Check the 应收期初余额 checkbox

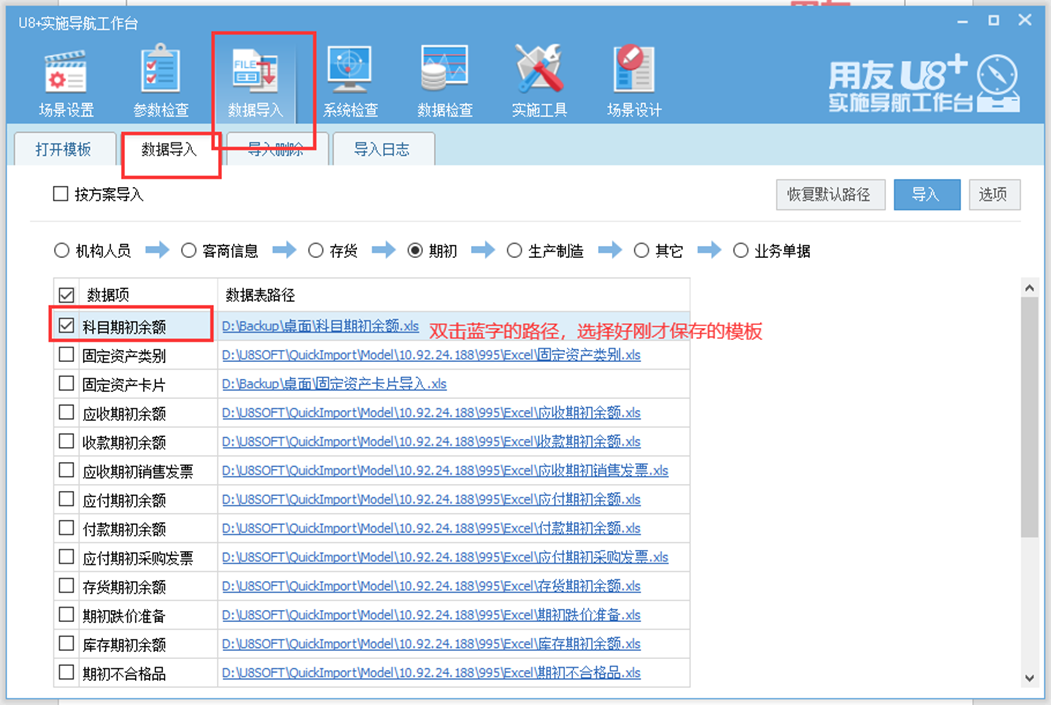66,412
